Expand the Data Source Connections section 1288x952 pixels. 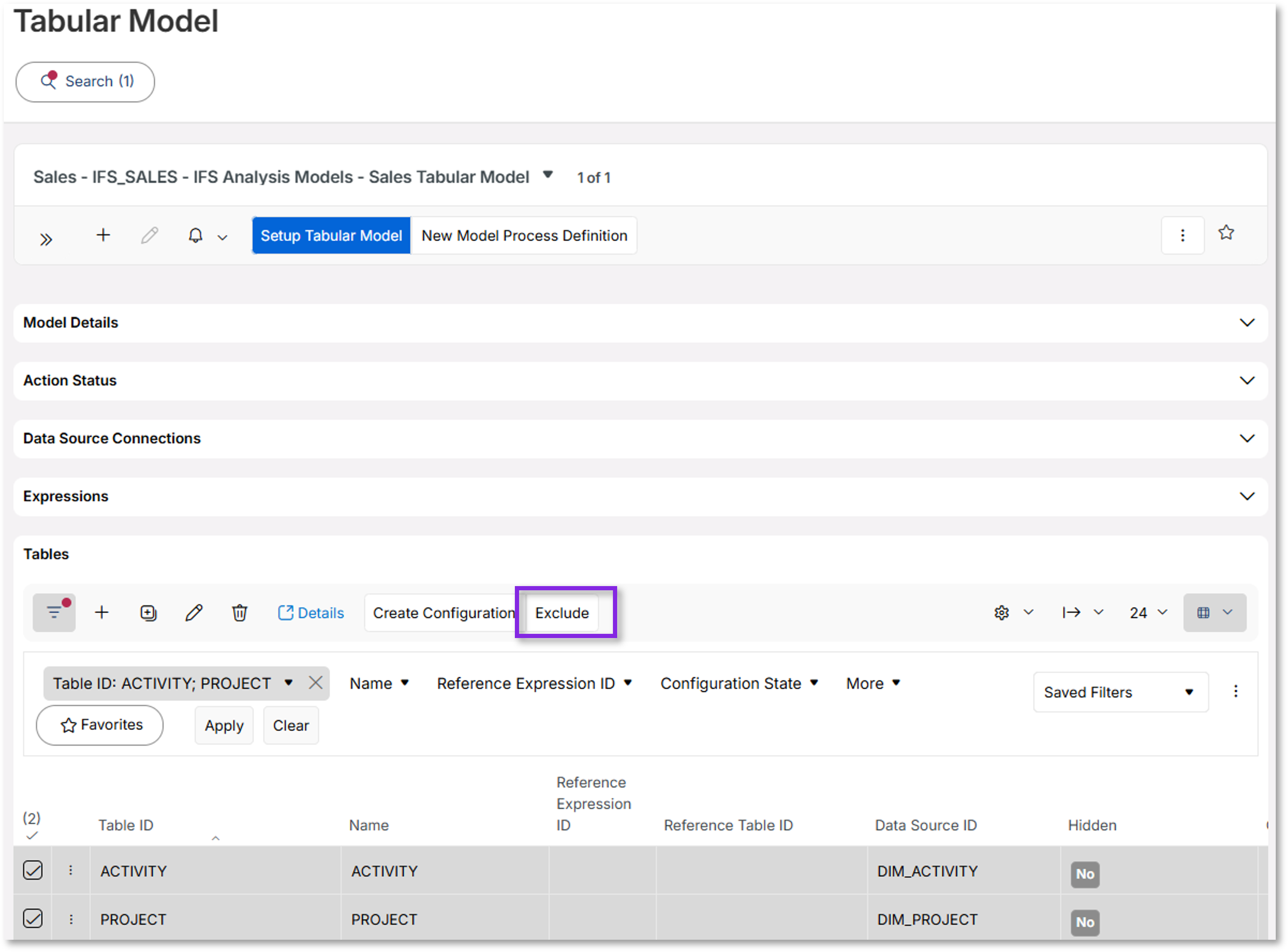point(1247,439)
